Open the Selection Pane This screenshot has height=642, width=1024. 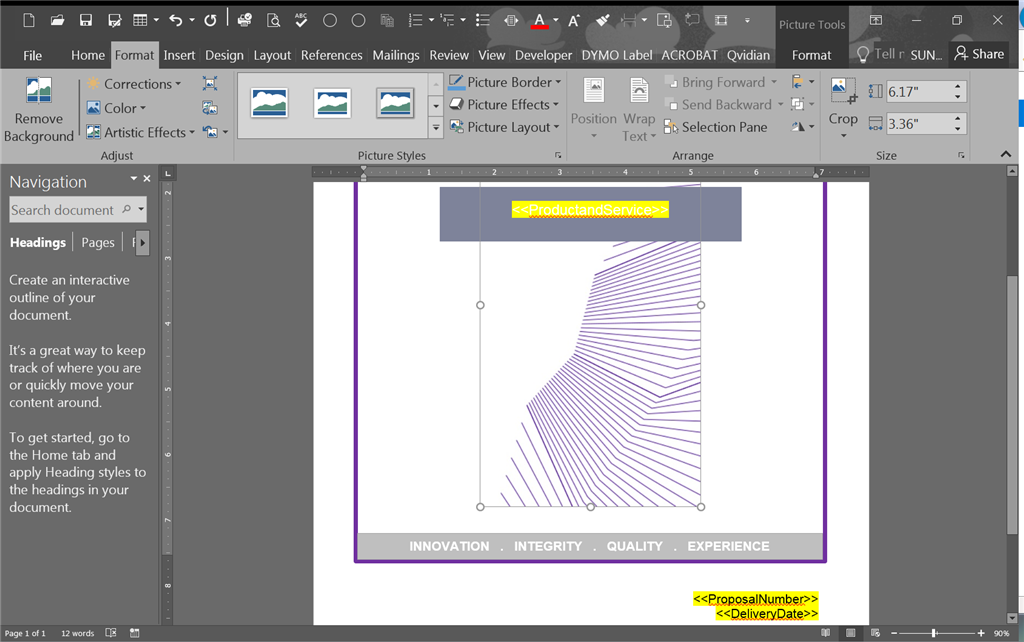[715, 127]
